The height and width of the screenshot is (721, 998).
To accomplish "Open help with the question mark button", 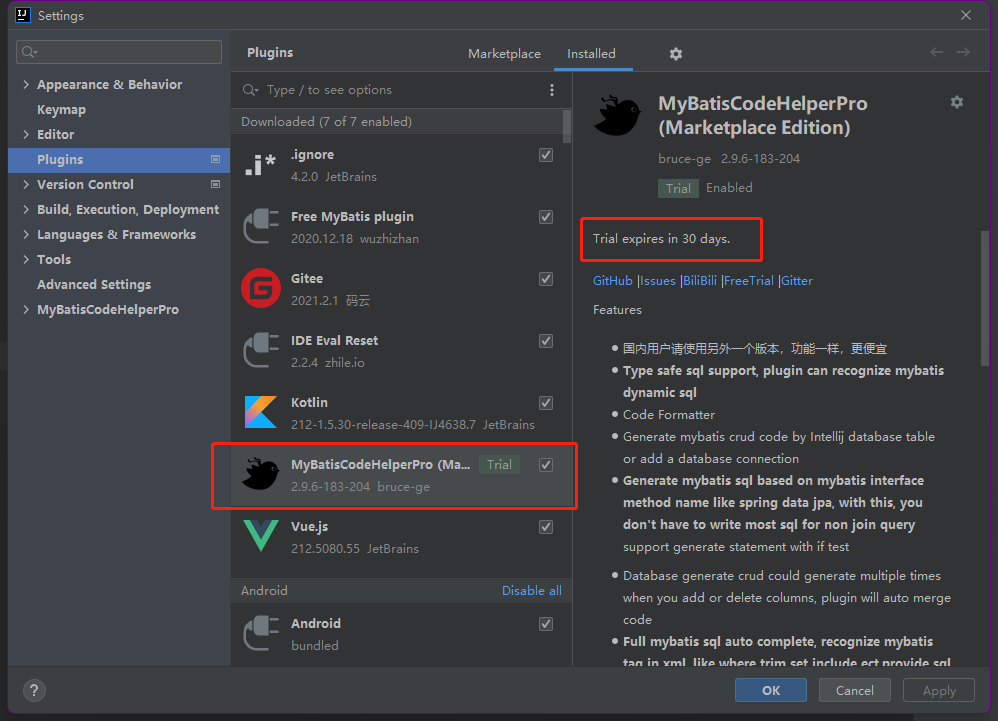I will pyautogui.click(x=34, y=690).
